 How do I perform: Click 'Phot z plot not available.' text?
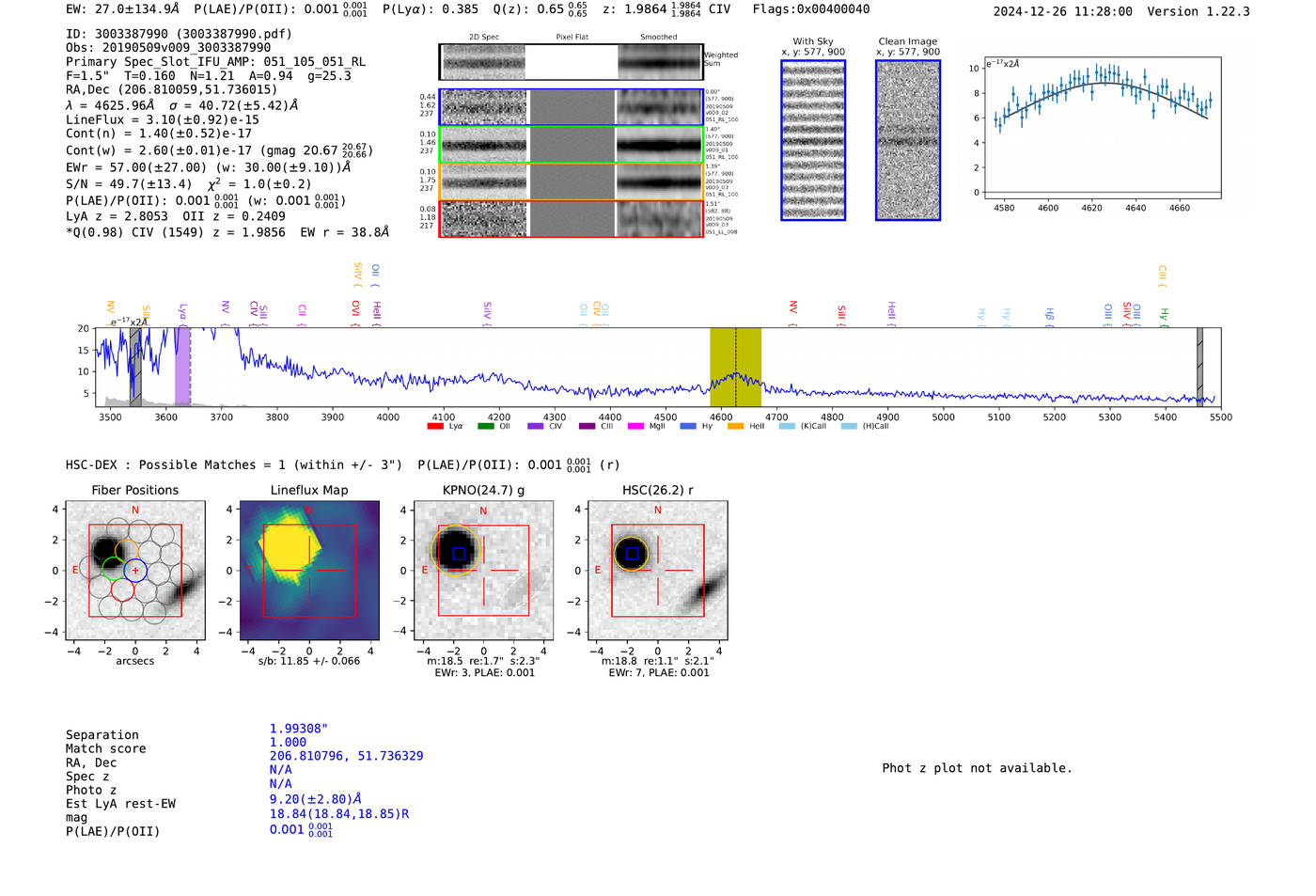click(977, 768)
